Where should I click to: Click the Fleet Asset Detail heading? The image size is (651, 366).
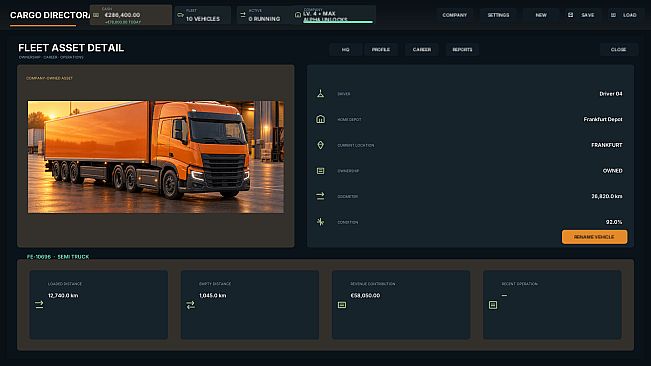pyautogui.click(x=71, y=48)
